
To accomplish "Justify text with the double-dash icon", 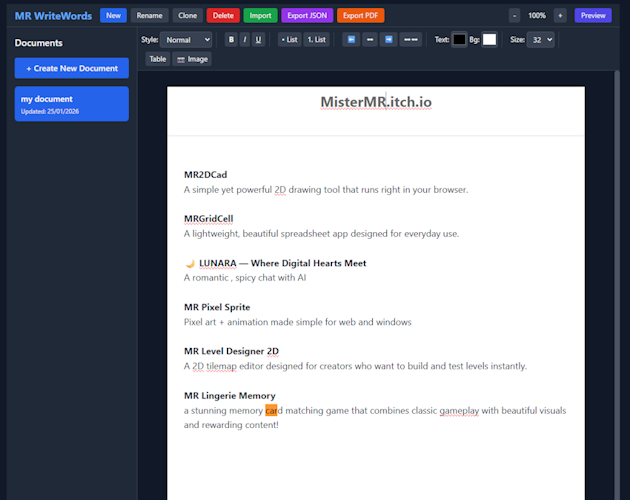I will 411,39.
